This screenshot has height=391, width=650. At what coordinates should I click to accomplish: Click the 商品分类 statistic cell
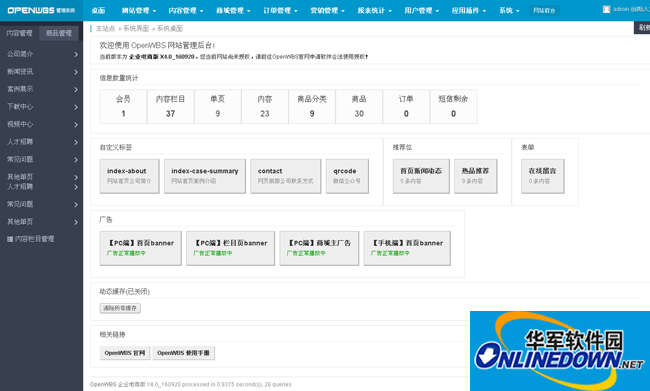click(x=312, y=107)
